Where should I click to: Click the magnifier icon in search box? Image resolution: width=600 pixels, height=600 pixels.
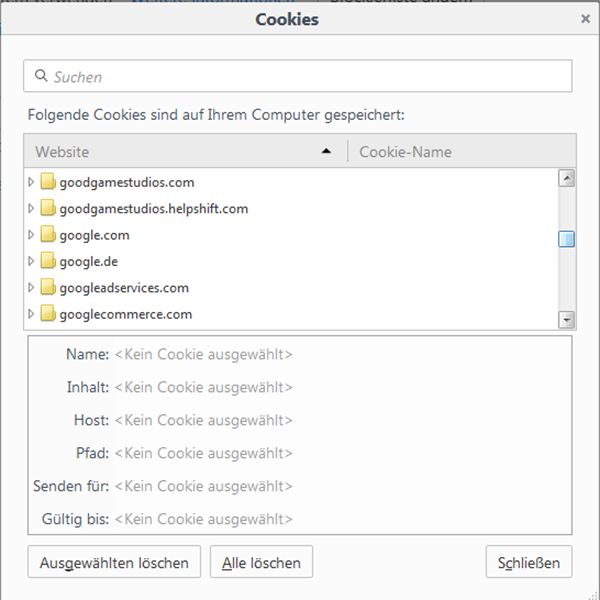[41, 75]
